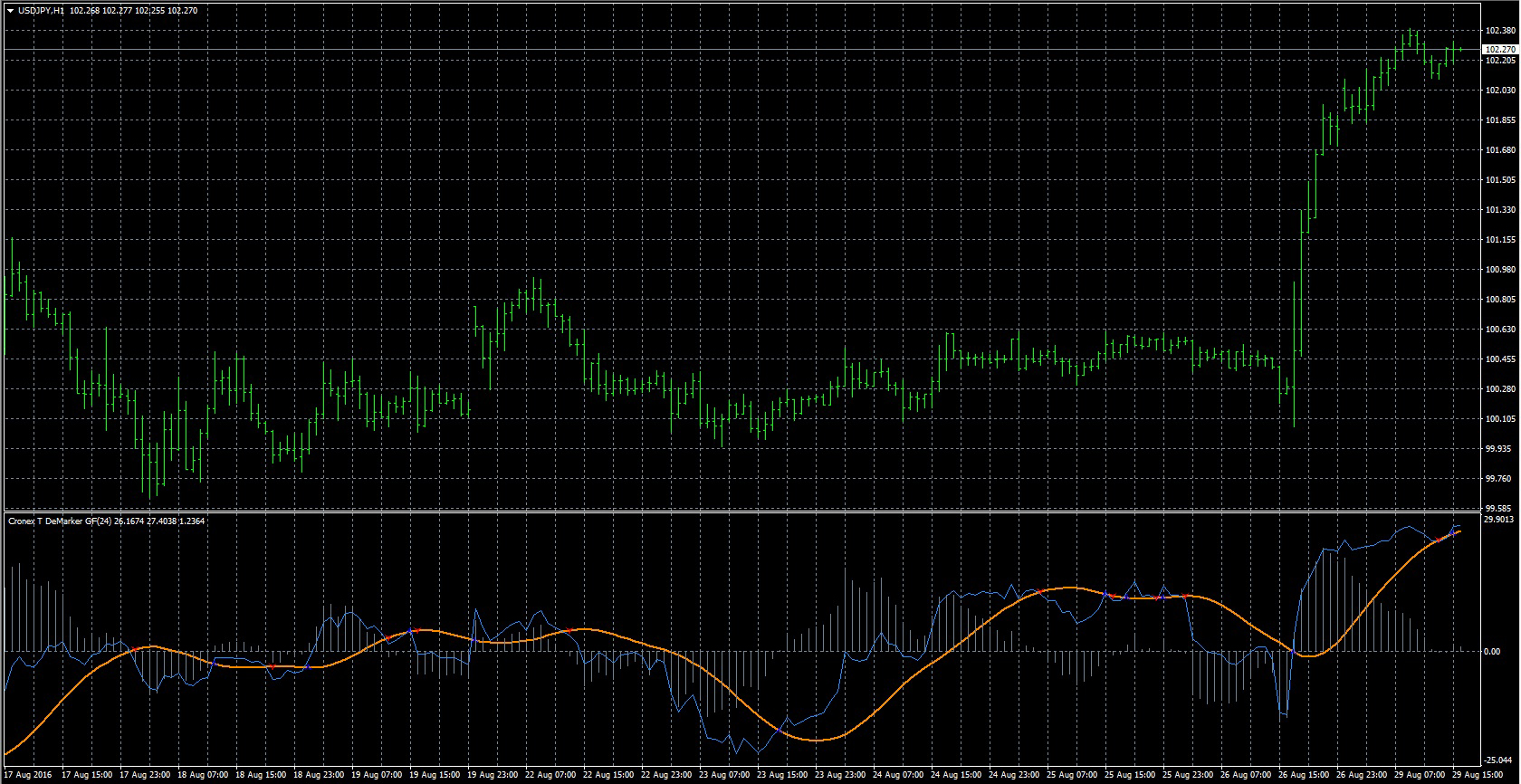
Task: Click the USDJPY,H1 symbol label
Action: click(40, 11)
